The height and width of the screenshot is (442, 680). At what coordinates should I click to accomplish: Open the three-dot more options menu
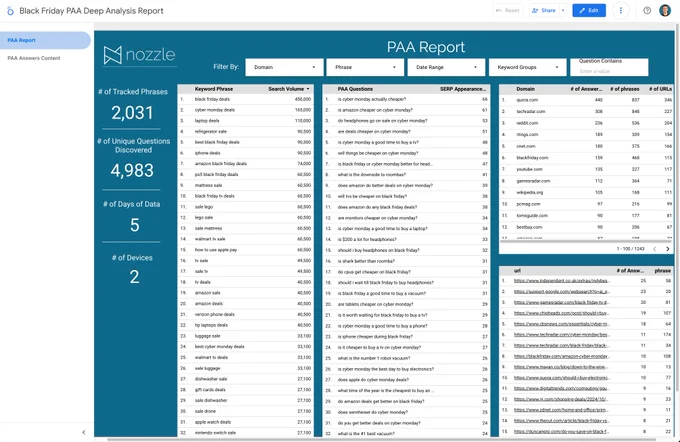click(621, 10)
